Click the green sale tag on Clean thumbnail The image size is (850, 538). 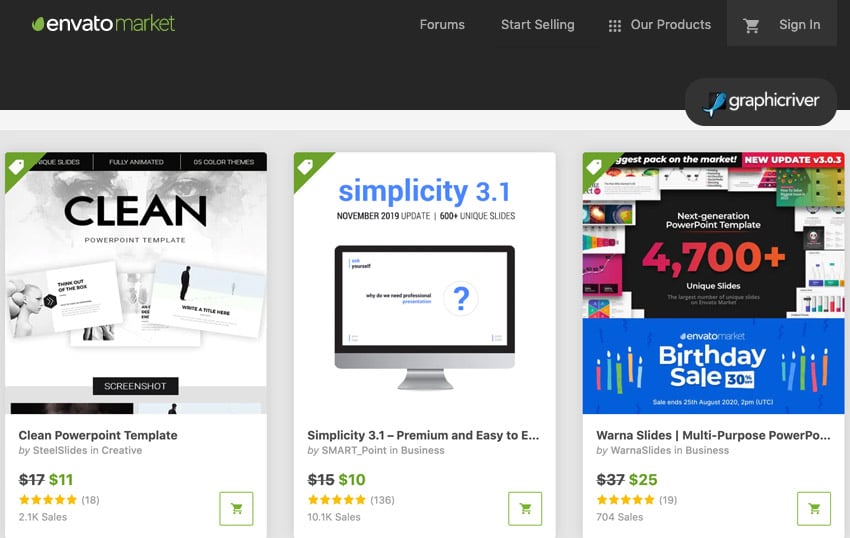(18, 166)
